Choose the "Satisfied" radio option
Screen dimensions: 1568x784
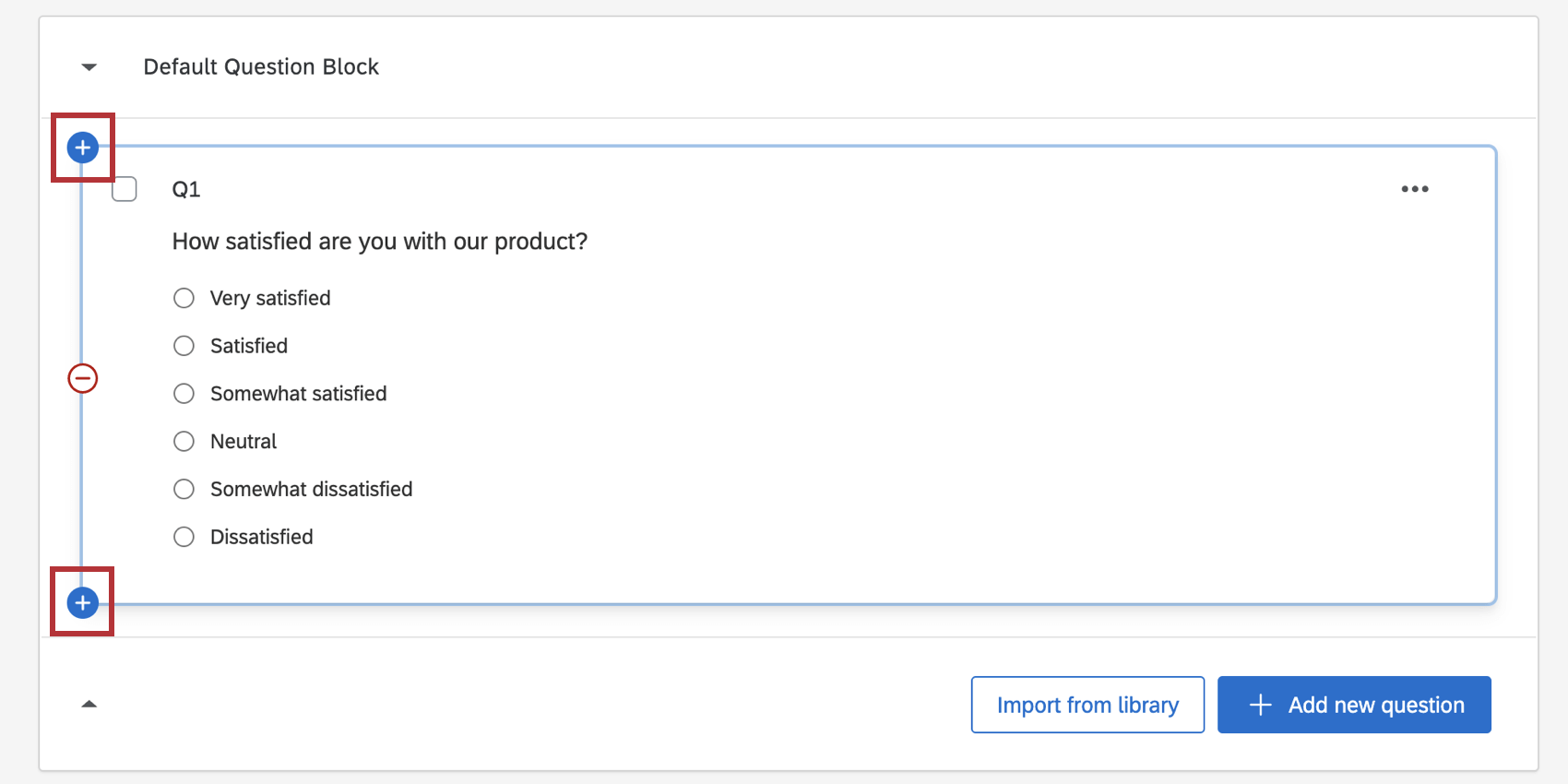pos(184,346)
